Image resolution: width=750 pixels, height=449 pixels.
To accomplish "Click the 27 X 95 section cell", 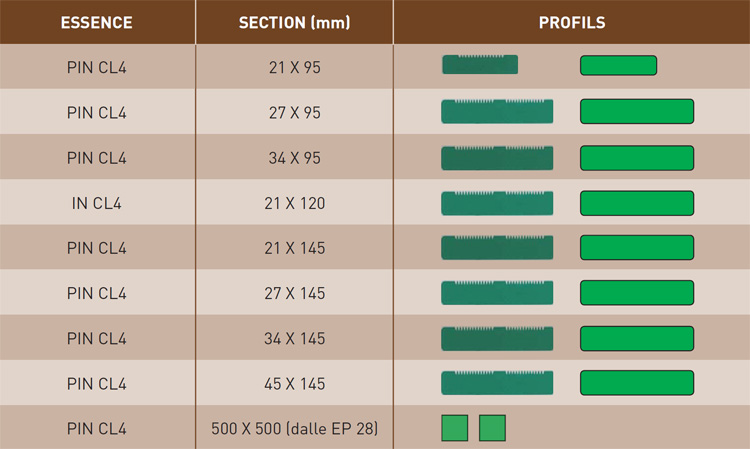I will pyautogui.click(x=295, y=113).
